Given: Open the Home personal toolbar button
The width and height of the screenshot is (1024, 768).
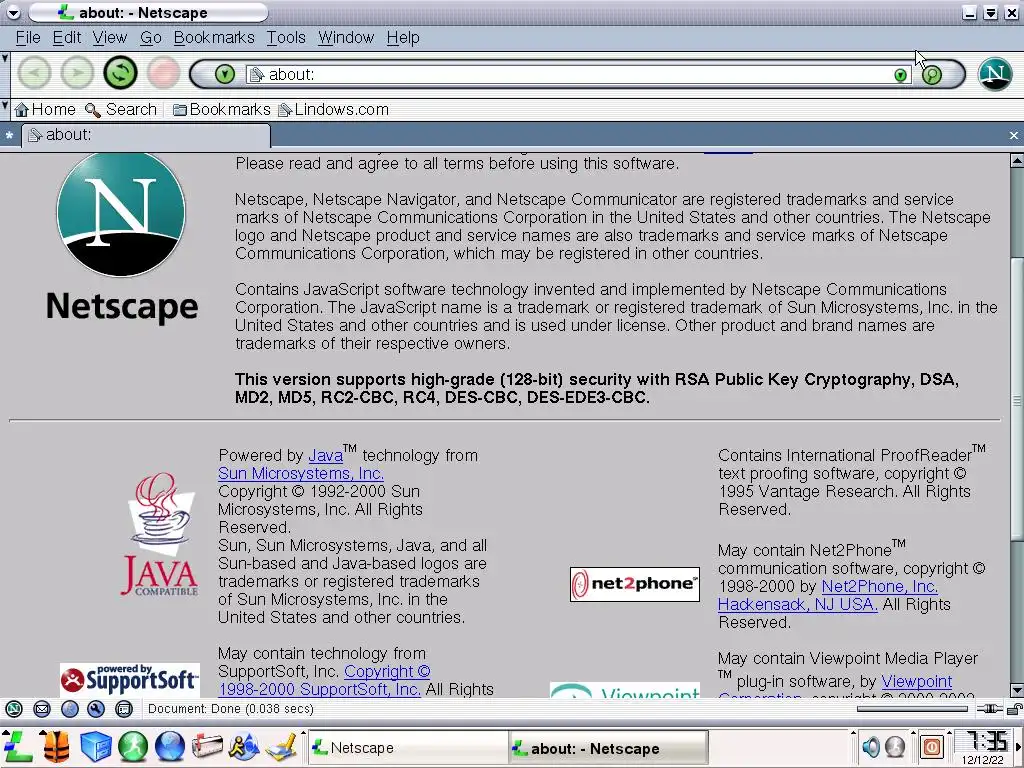Looking at the screenshot, I should coord(45,110).
